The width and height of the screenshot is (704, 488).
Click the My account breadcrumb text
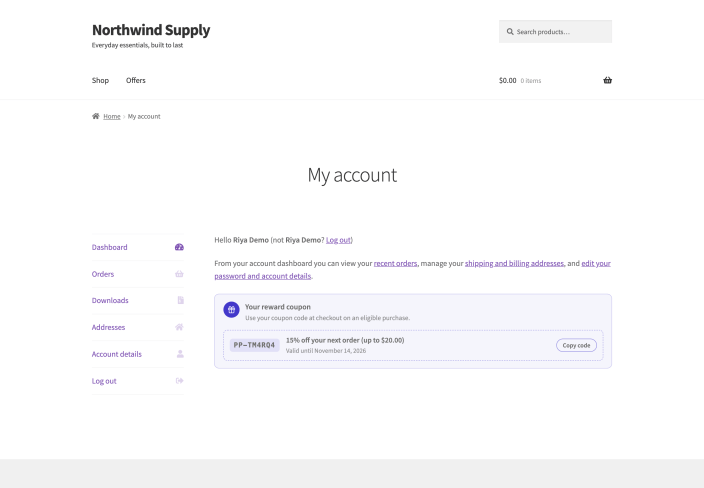pos(144,116)
